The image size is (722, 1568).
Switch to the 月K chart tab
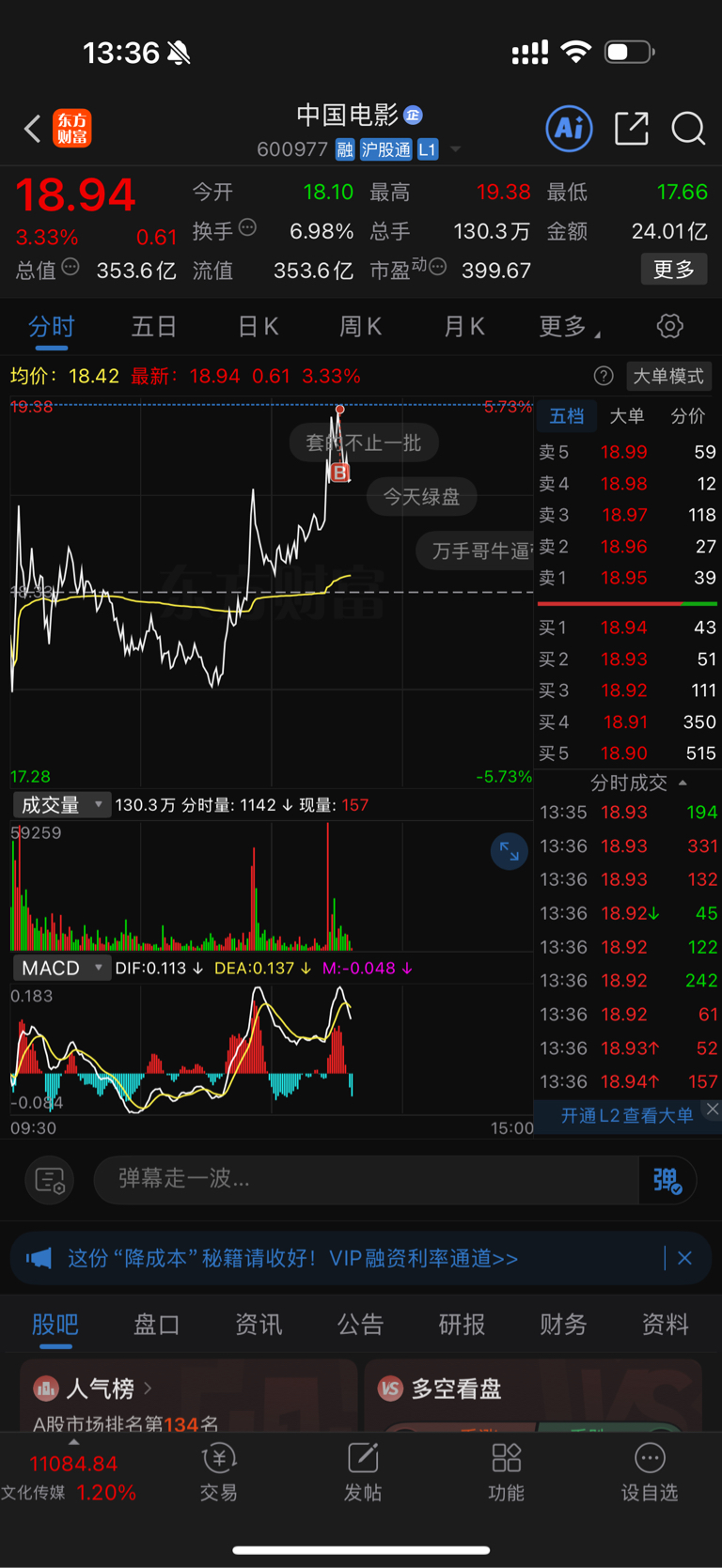point(463,327)
